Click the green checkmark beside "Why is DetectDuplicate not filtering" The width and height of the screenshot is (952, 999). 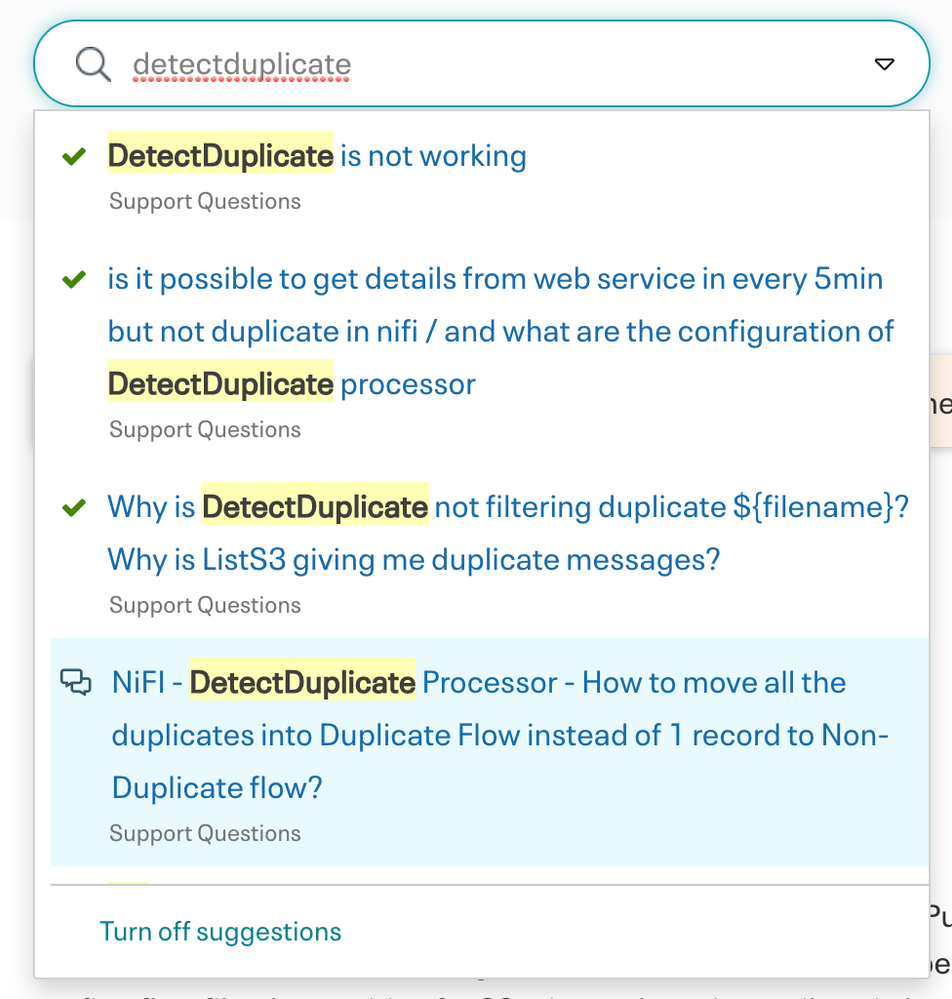pyautogui.click(x=74, y=507)
